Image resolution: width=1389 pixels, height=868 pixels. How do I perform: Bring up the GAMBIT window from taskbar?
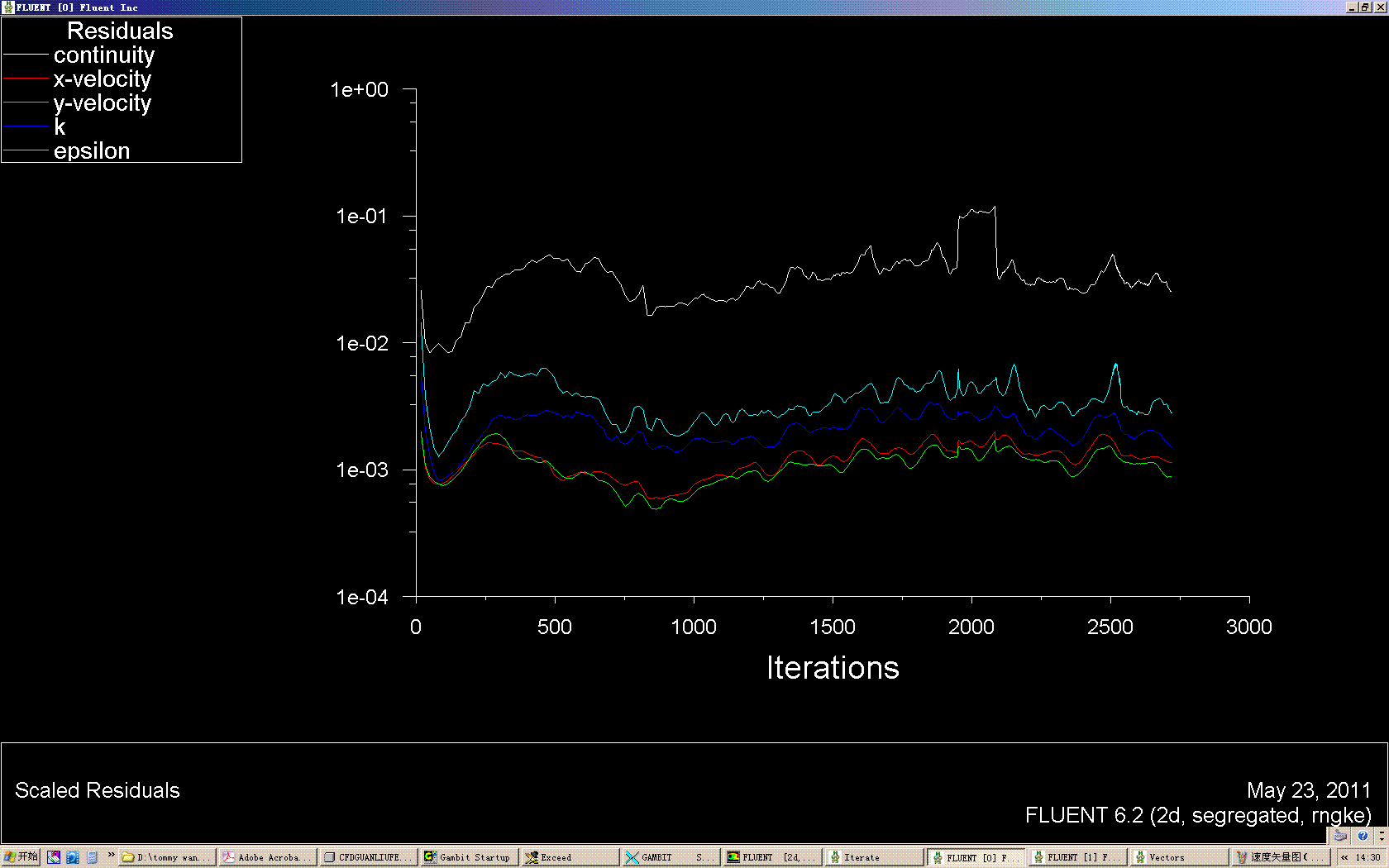(x=671, y=857)
